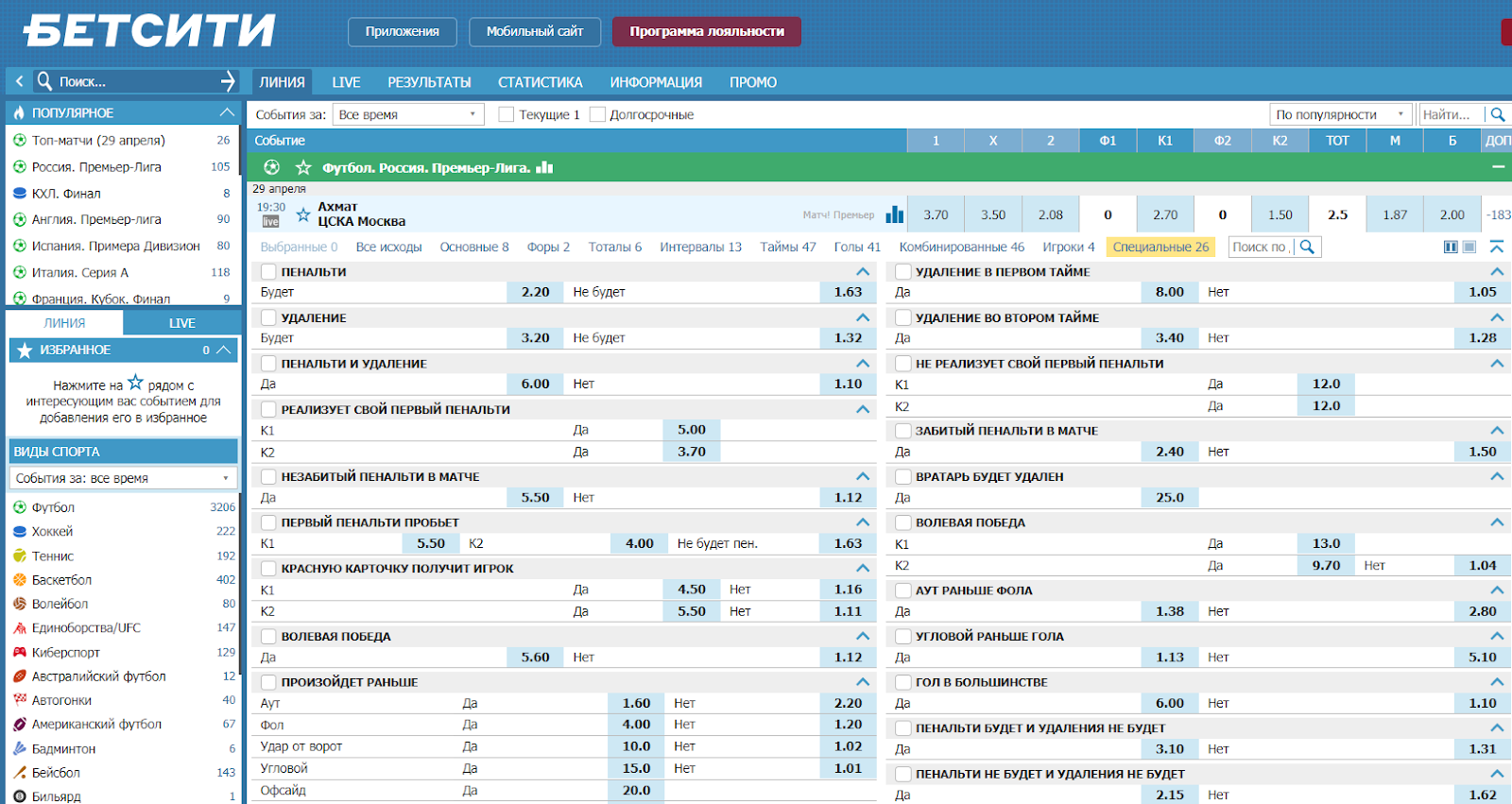Check the УДАЛЕНИЕ market checkbox

click(268, 317)
